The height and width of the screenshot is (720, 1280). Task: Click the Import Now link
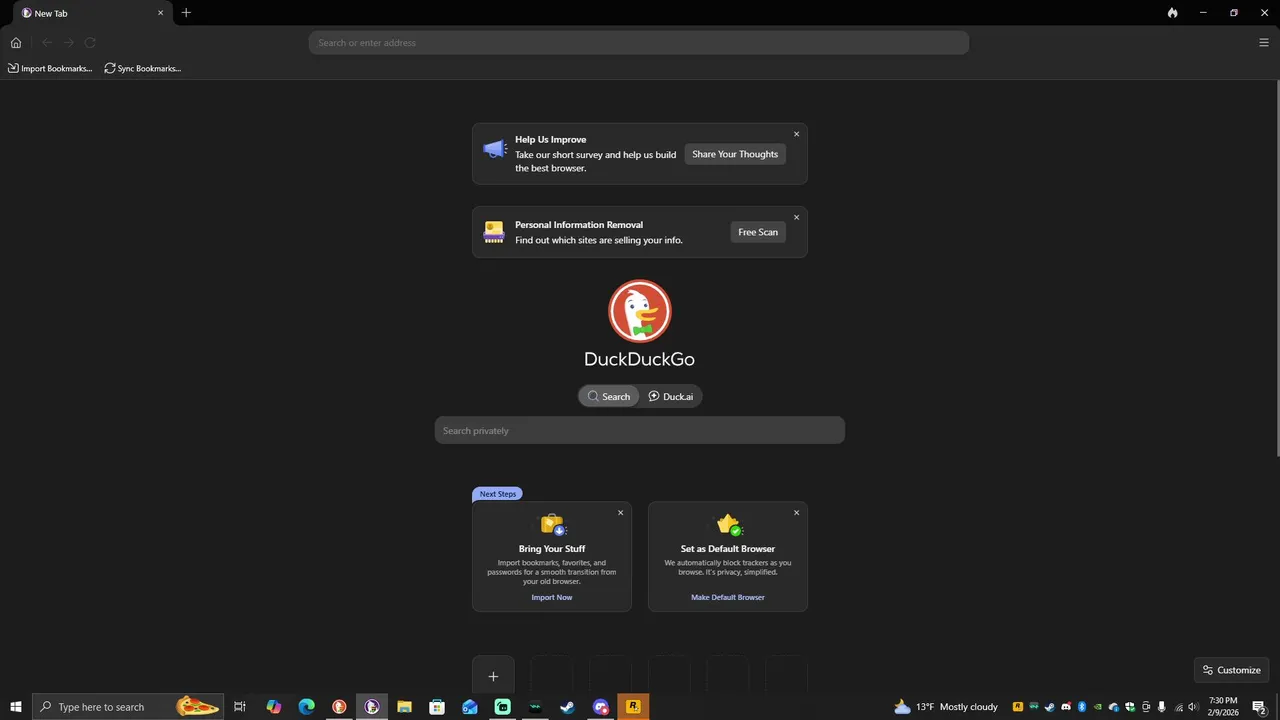point(552,597)
